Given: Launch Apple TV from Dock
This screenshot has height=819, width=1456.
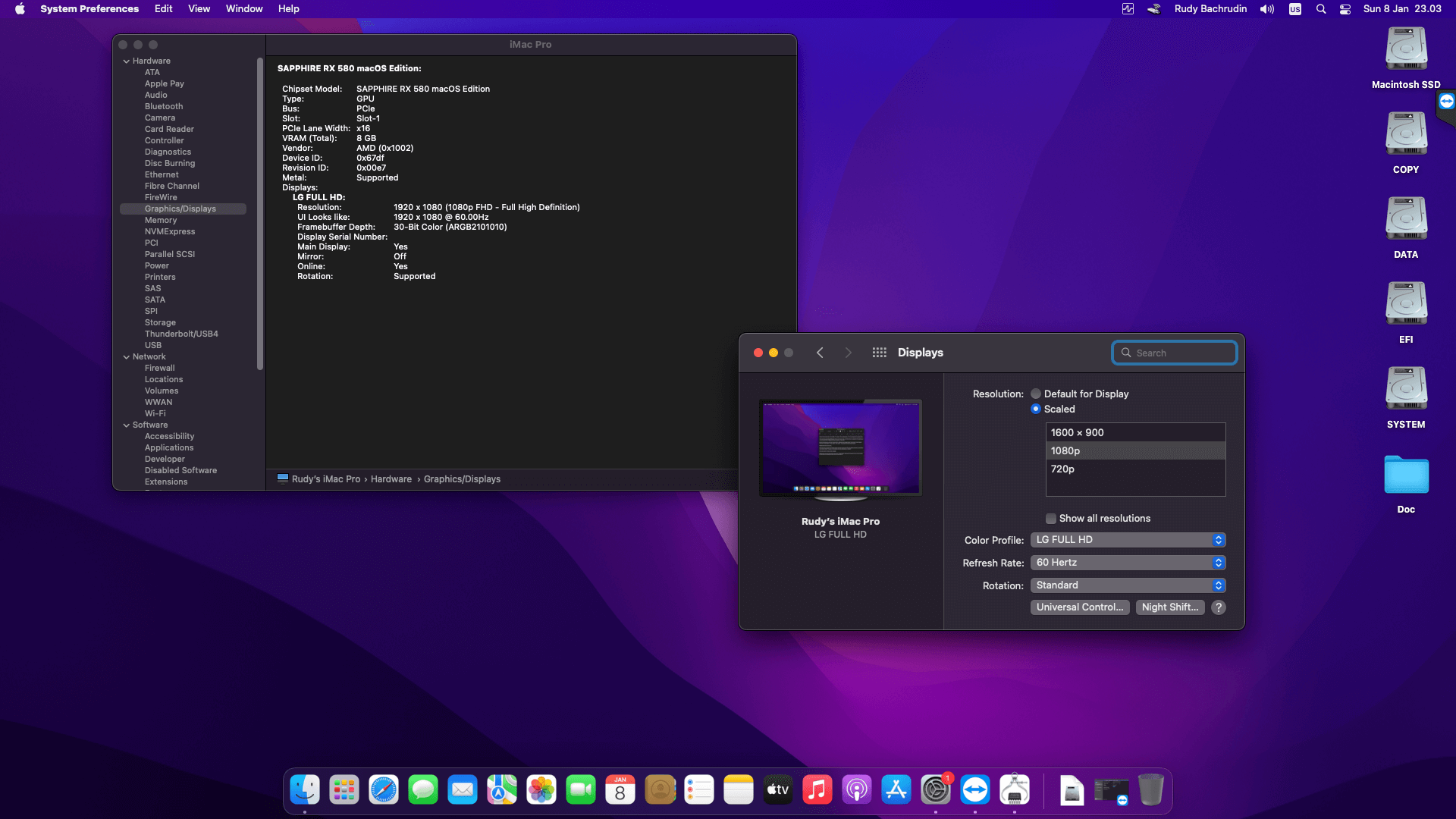Looking at the screenshot, I should (778, 790).
